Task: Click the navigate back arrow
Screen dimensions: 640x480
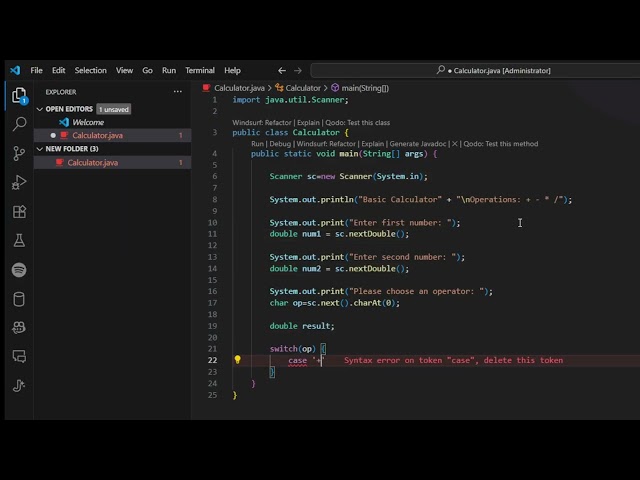Action: [282, 71]
